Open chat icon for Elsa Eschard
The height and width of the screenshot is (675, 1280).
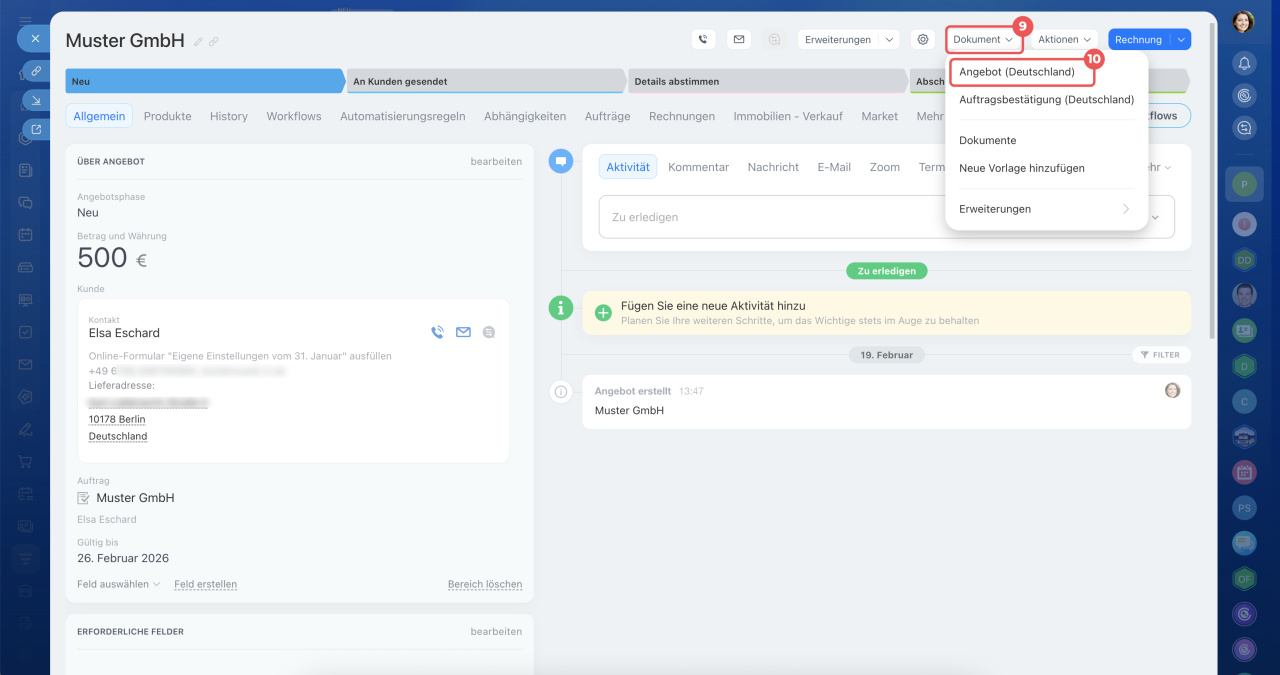pos(488,332)
